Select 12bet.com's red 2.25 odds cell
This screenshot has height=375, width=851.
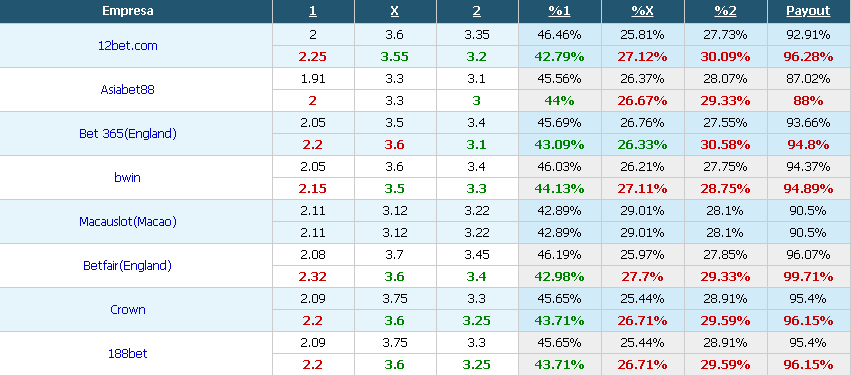313,56
